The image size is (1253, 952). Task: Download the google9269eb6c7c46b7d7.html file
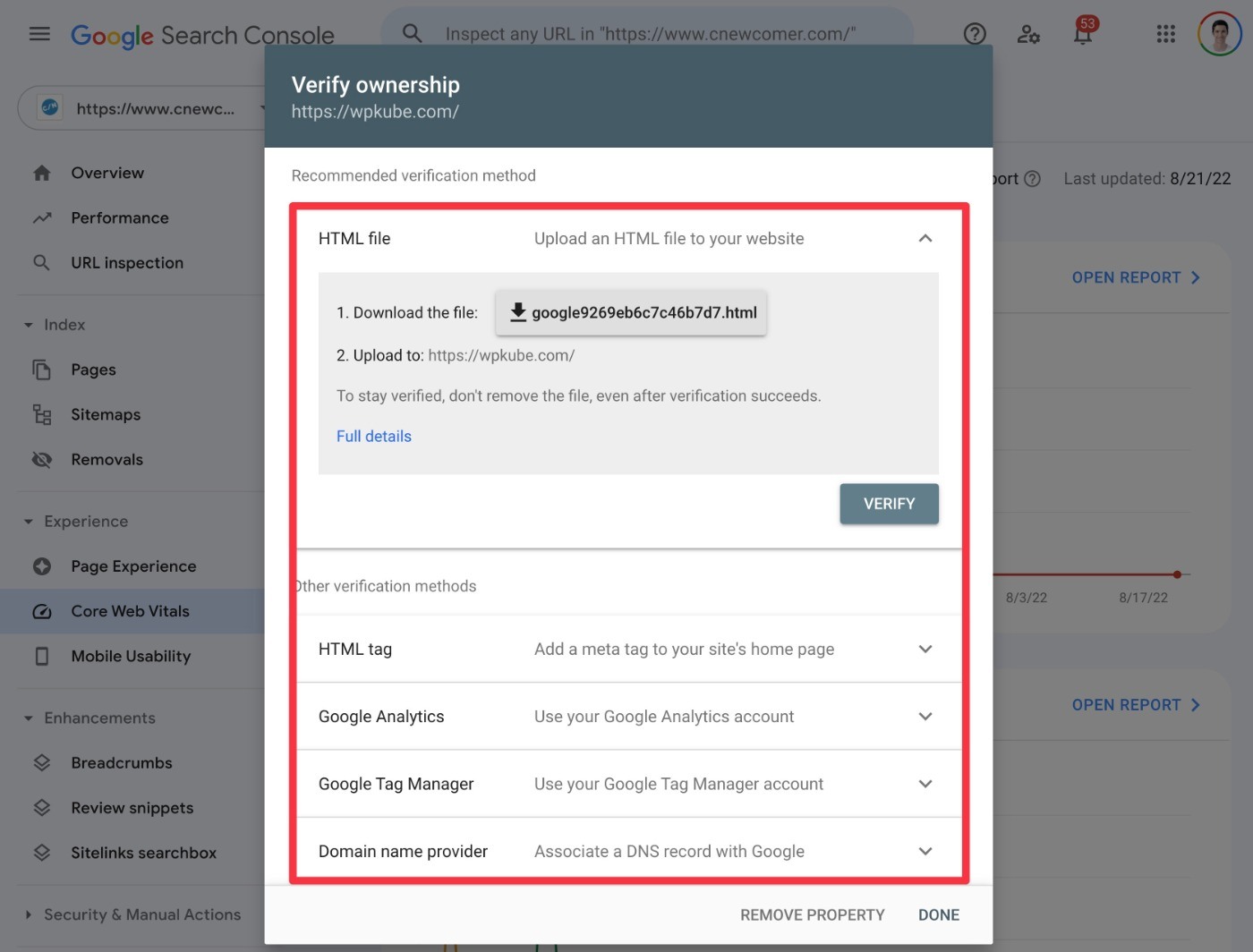tap(631, 312)
